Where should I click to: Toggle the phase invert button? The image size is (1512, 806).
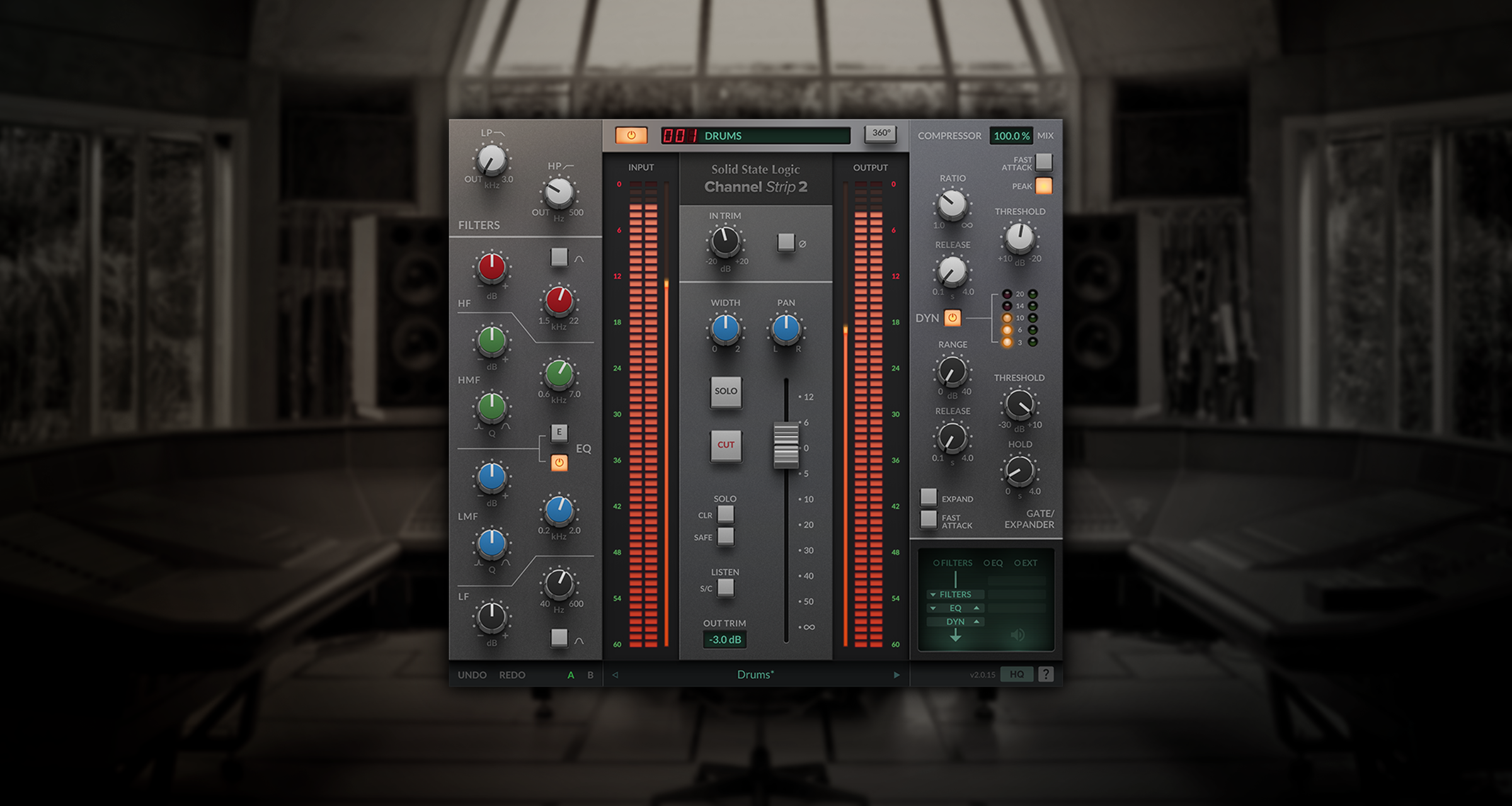point(786,242)
